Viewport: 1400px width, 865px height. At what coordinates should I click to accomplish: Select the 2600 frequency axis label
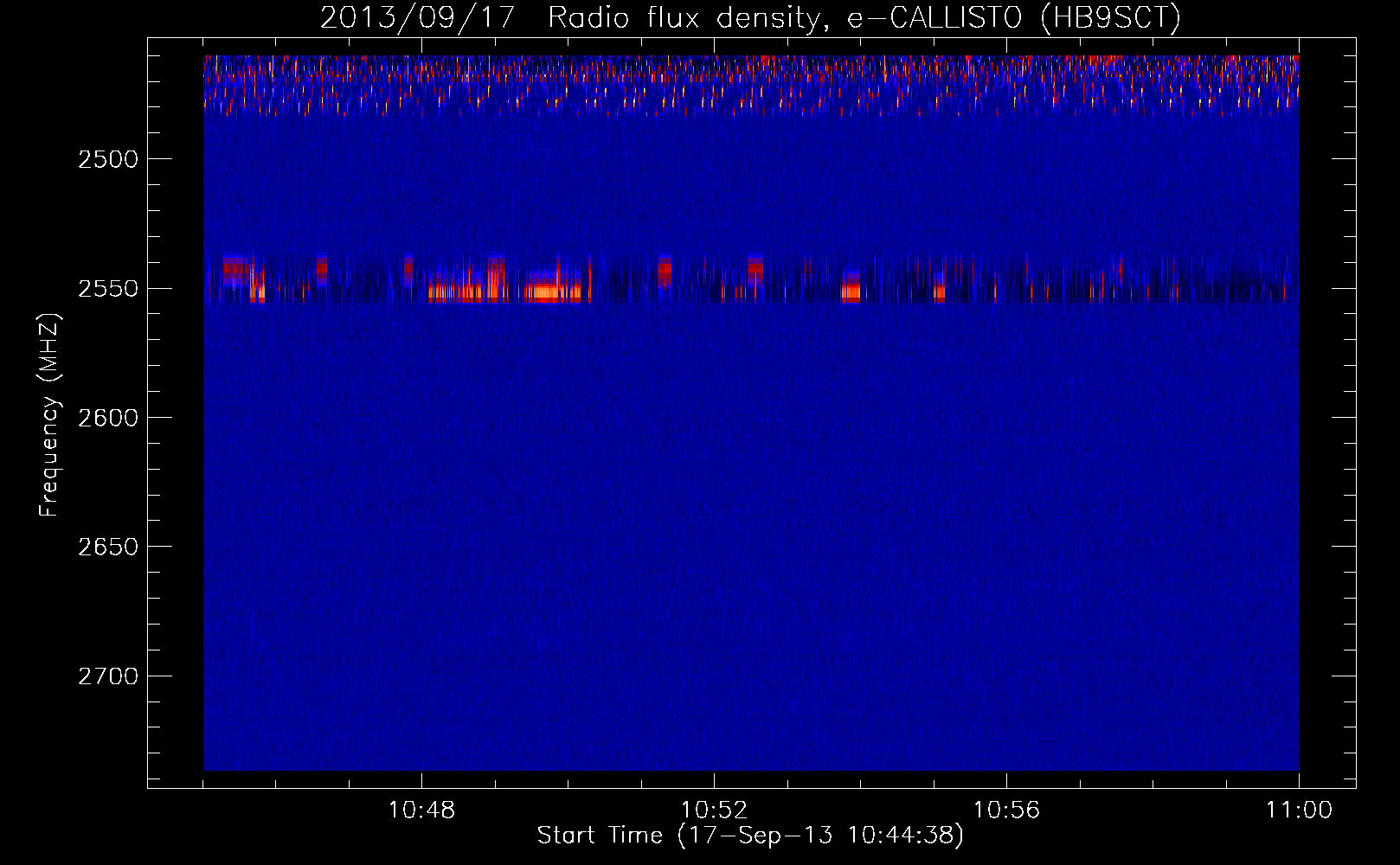pos(107,418)
